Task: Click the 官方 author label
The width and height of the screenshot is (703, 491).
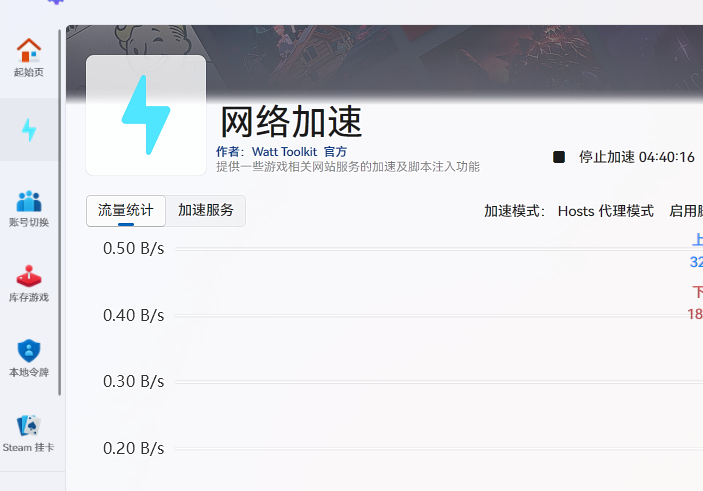Action: tap(335, 152)
